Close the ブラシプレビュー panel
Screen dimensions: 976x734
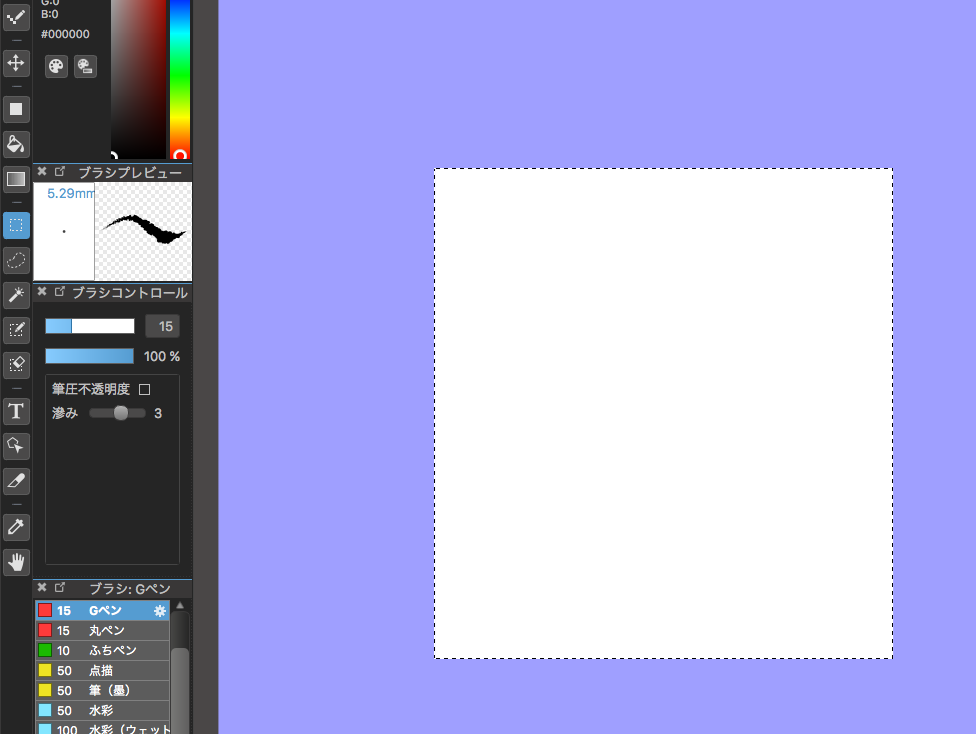(42, 172)
